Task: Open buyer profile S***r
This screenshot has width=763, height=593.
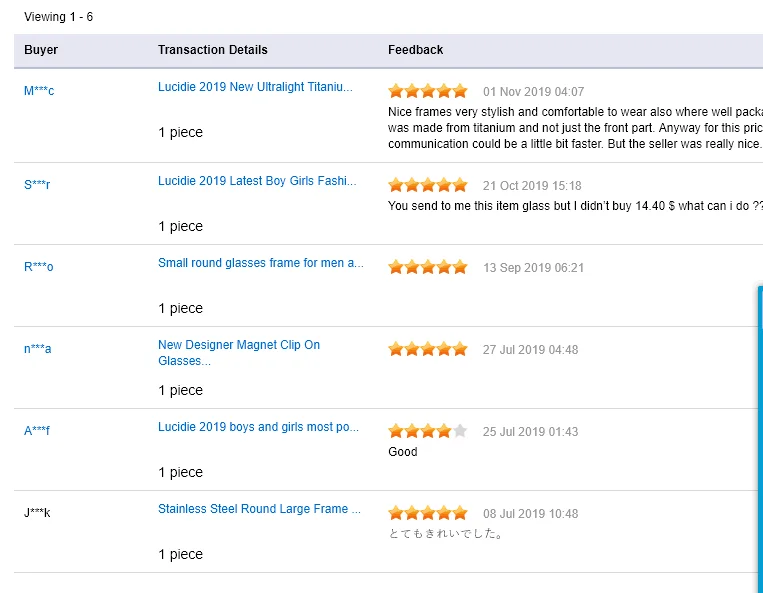Action: pos(37,184)
